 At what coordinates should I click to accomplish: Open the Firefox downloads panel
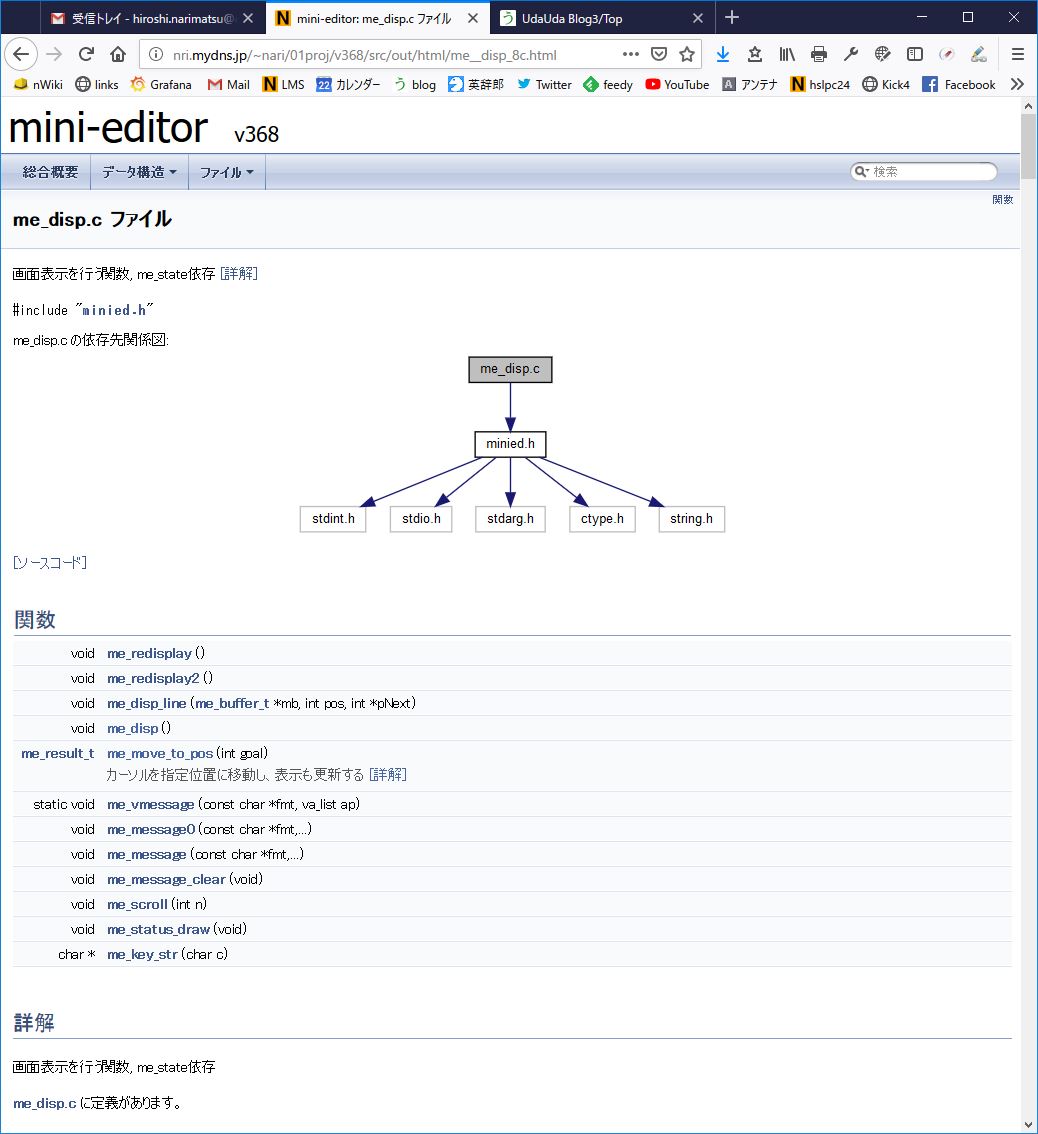click(x=722, y=54)
